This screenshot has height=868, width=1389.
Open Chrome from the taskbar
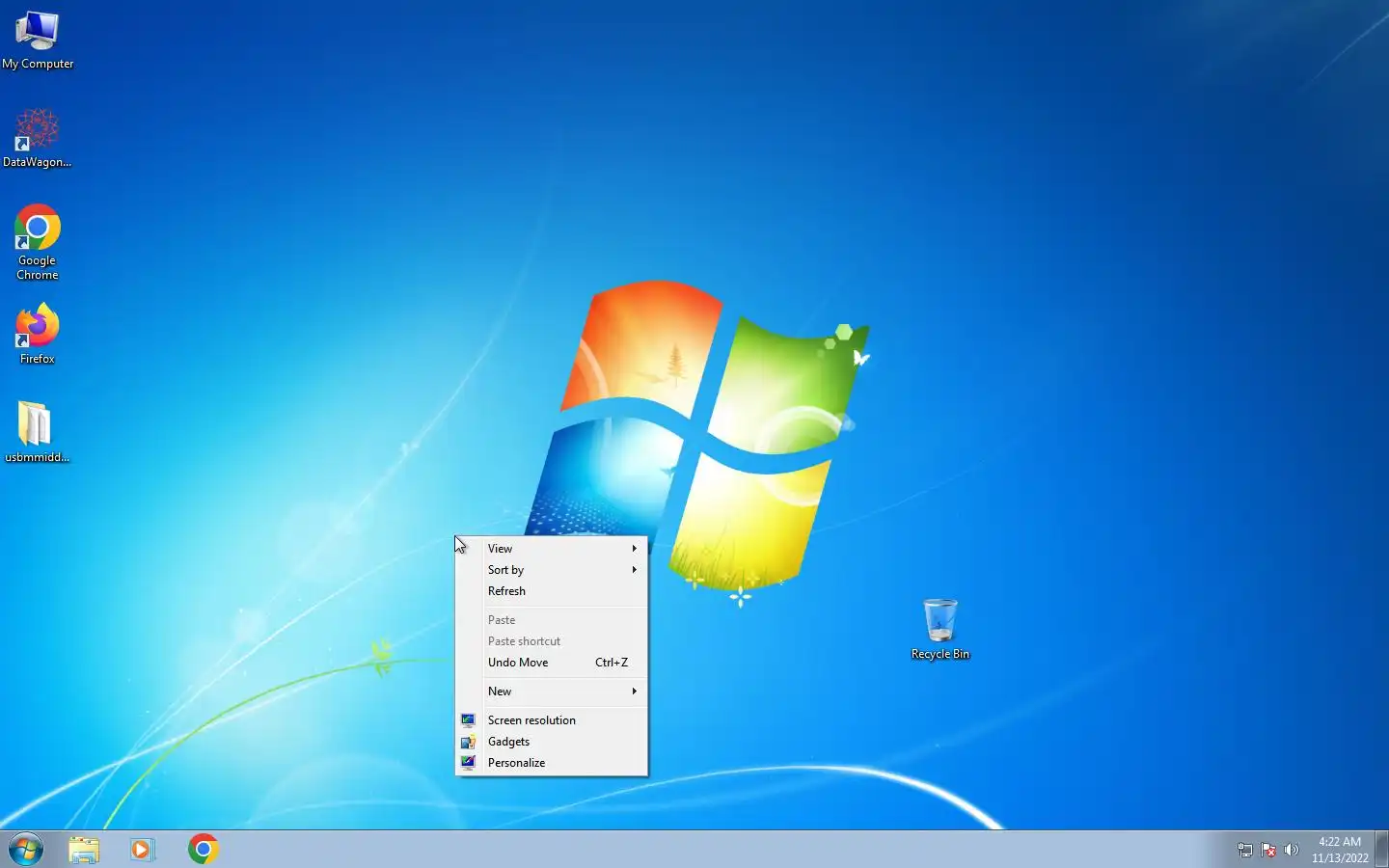pyautogui.click(x=203, y=850)
